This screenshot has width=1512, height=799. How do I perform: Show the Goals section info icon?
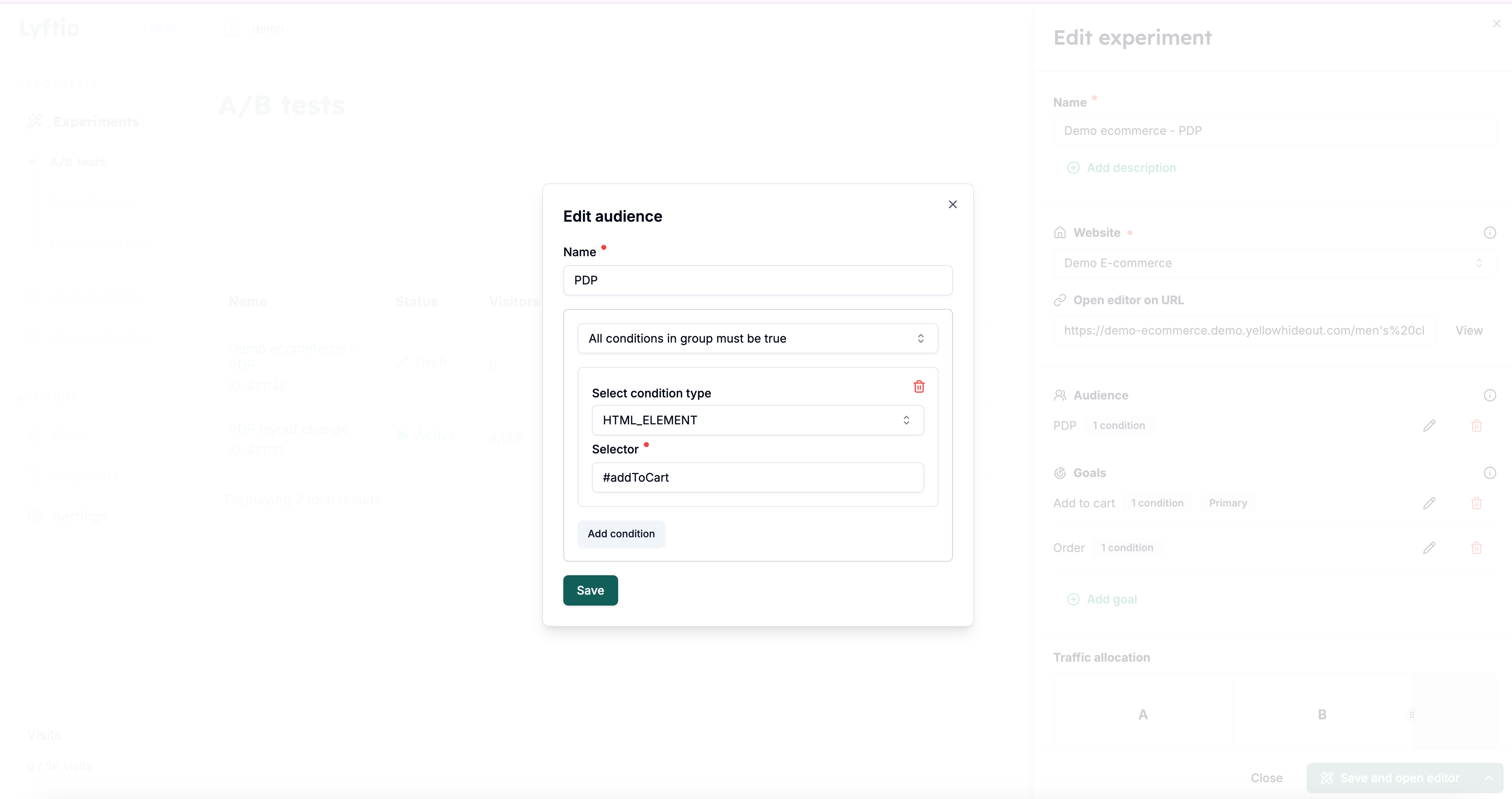click(1489, 473)
